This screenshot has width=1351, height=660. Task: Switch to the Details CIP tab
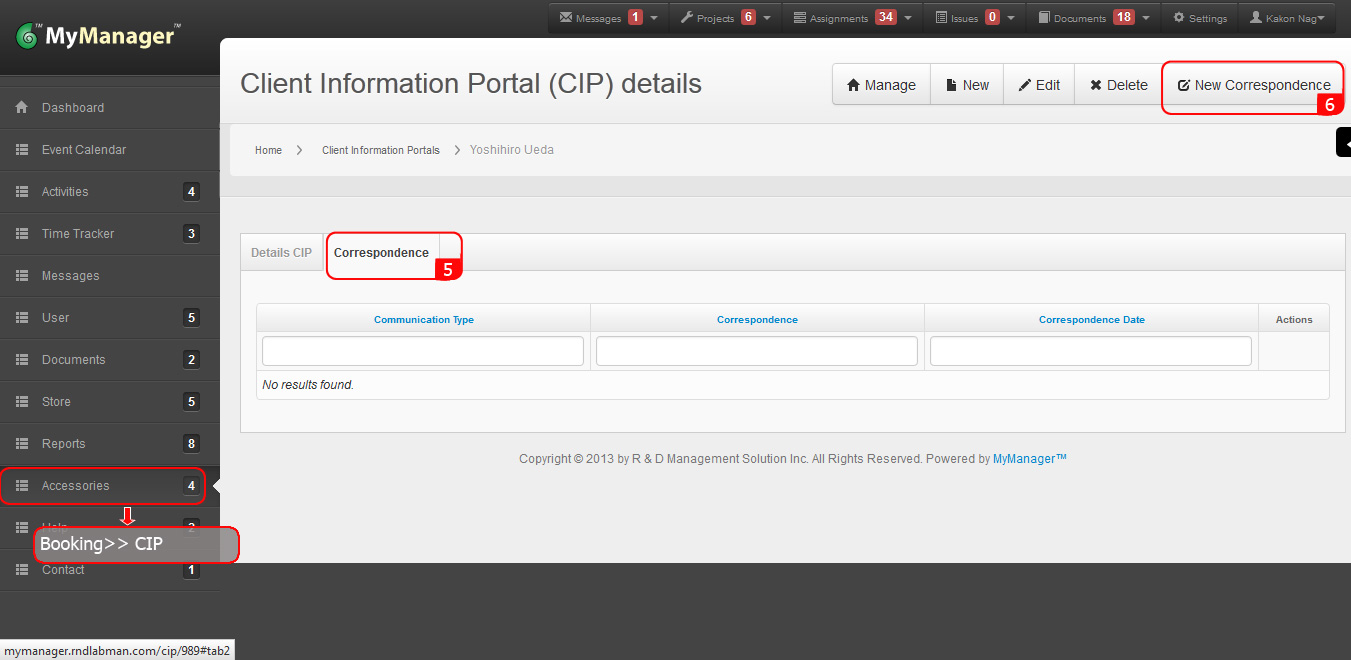tap(281, 253)
